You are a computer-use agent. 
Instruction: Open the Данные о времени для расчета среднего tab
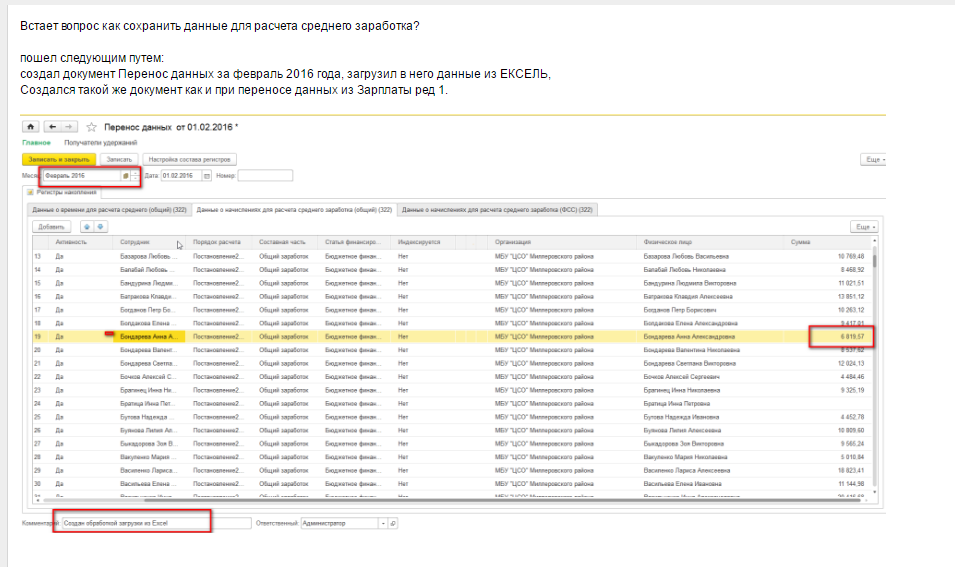[109, 210]
